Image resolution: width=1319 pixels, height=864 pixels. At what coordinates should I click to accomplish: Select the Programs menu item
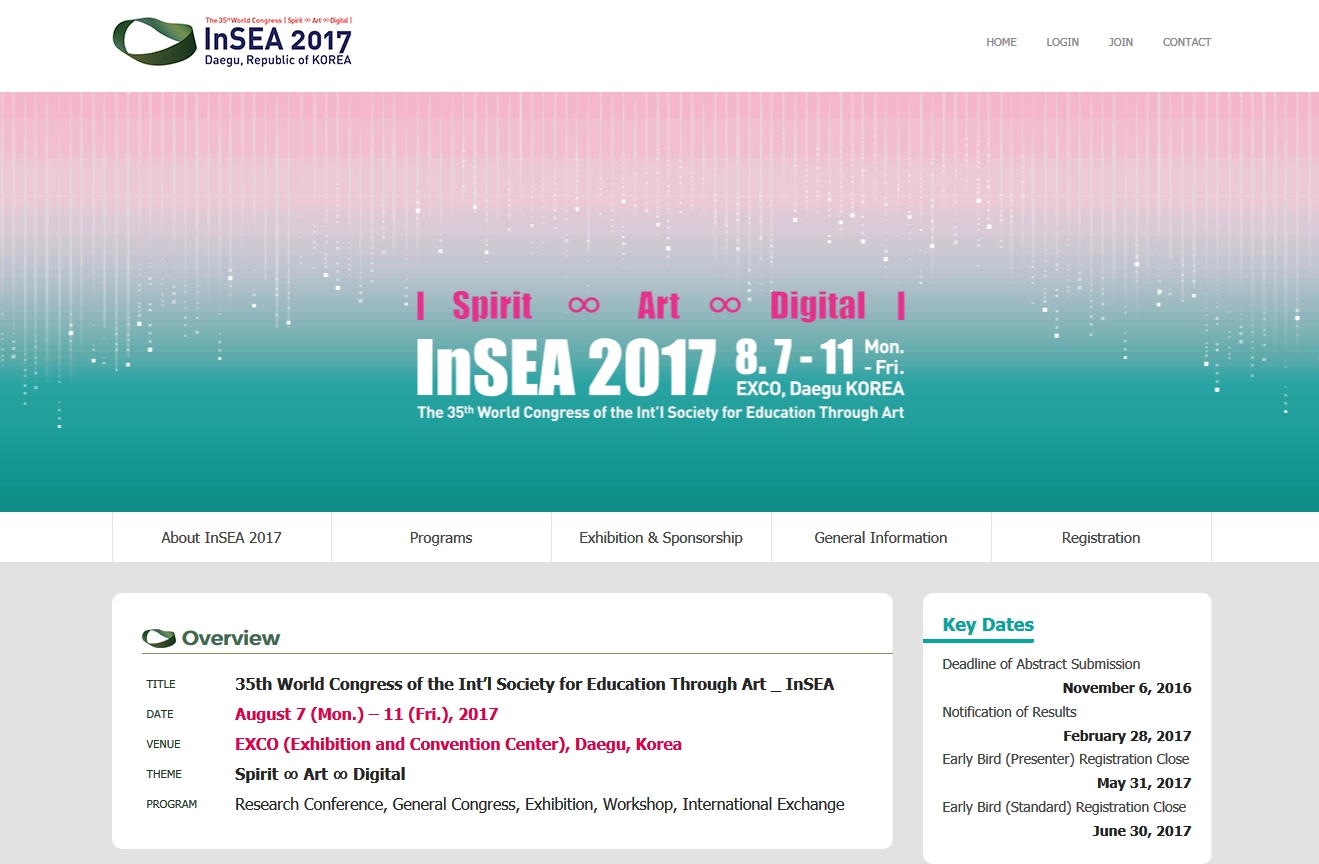tap(441, 537)
